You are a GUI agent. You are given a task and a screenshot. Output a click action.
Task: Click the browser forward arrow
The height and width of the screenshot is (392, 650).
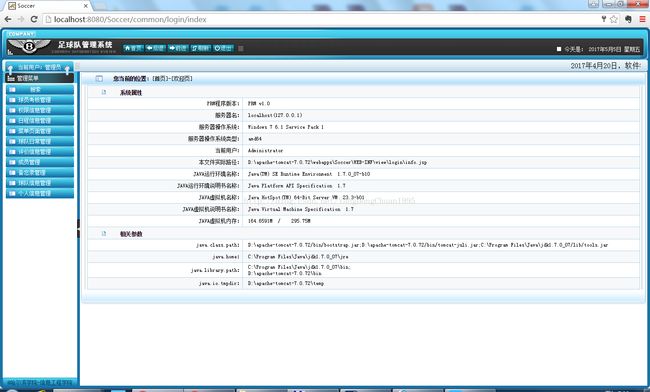[21, 19]
